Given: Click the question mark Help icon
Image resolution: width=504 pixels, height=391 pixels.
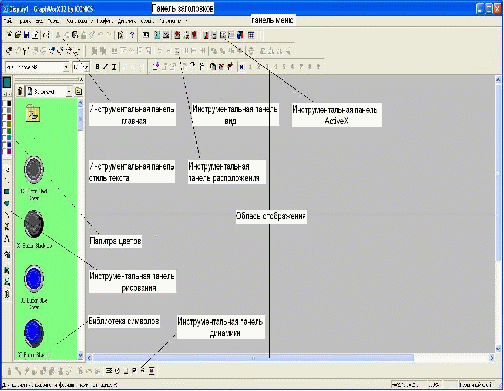Looking at the screenshot, I should click(x=132, y=35).
